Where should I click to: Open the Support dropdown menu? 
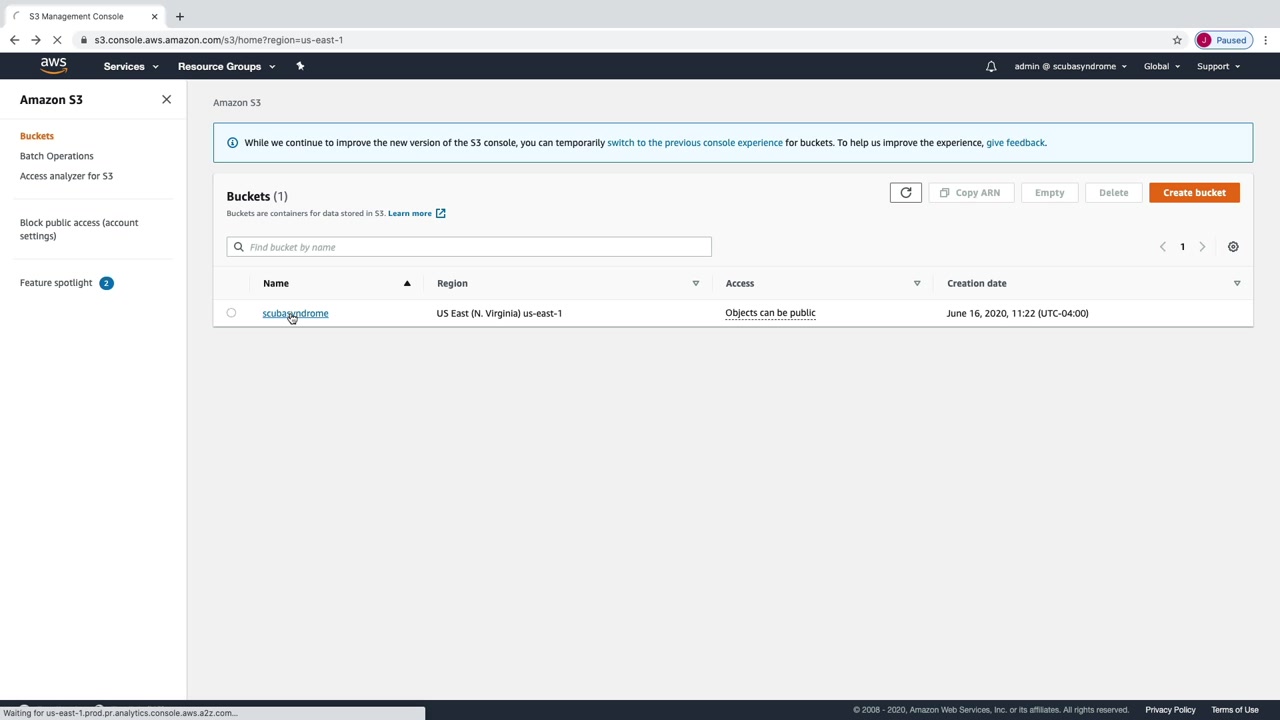tap(1219, 66)
